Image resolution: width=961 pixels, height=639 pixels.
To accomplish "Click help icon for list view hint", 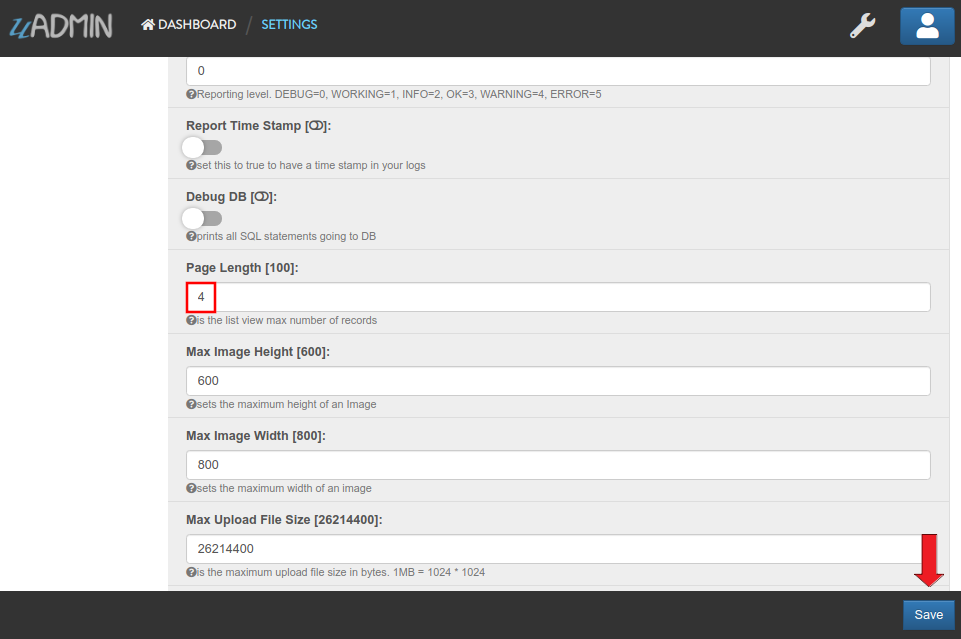I will pyautogui.click(x=191, y=320).
